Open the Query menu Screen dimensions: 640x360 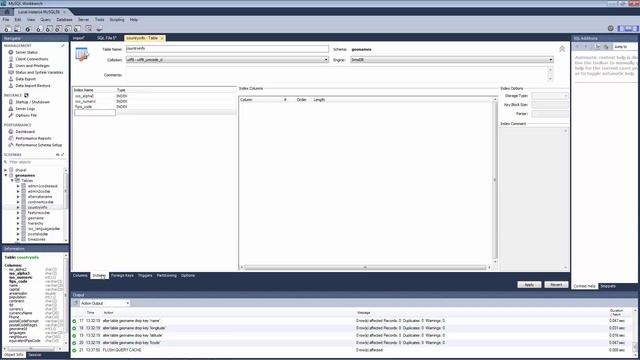[45, 20]
